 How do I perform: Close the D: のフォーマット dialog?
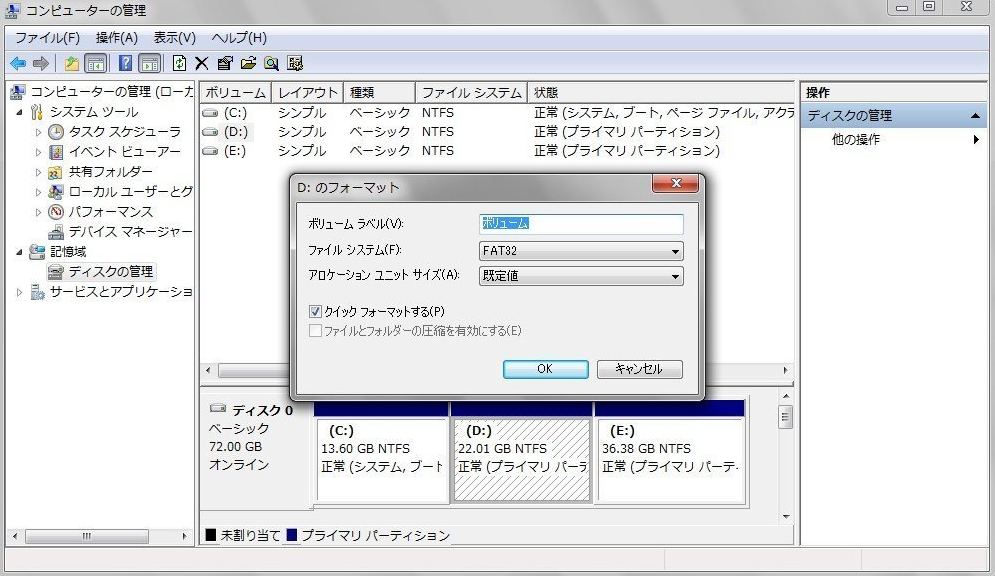coord(676,183)
